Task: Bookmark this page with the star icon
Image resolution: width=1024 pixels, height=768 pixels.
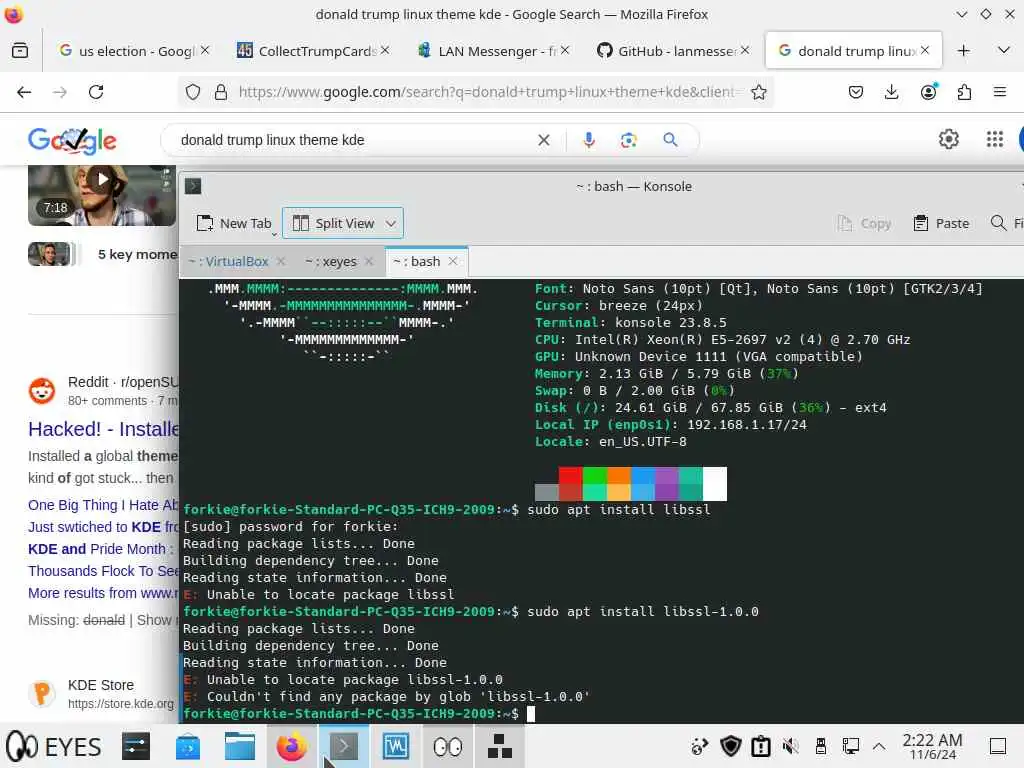Action: pyautogui.click(x=758, y=92)
